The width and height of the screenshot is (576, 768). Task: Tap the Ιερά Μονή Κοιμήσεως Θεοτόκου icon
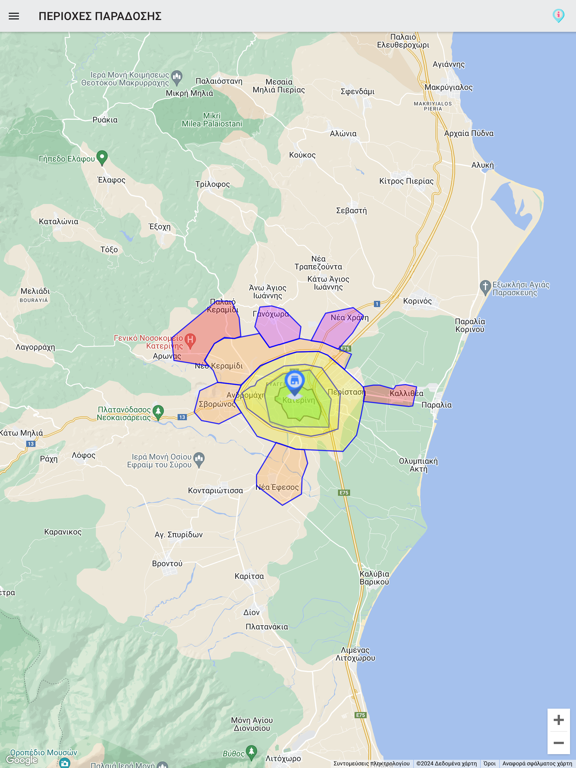click(177, 76)
